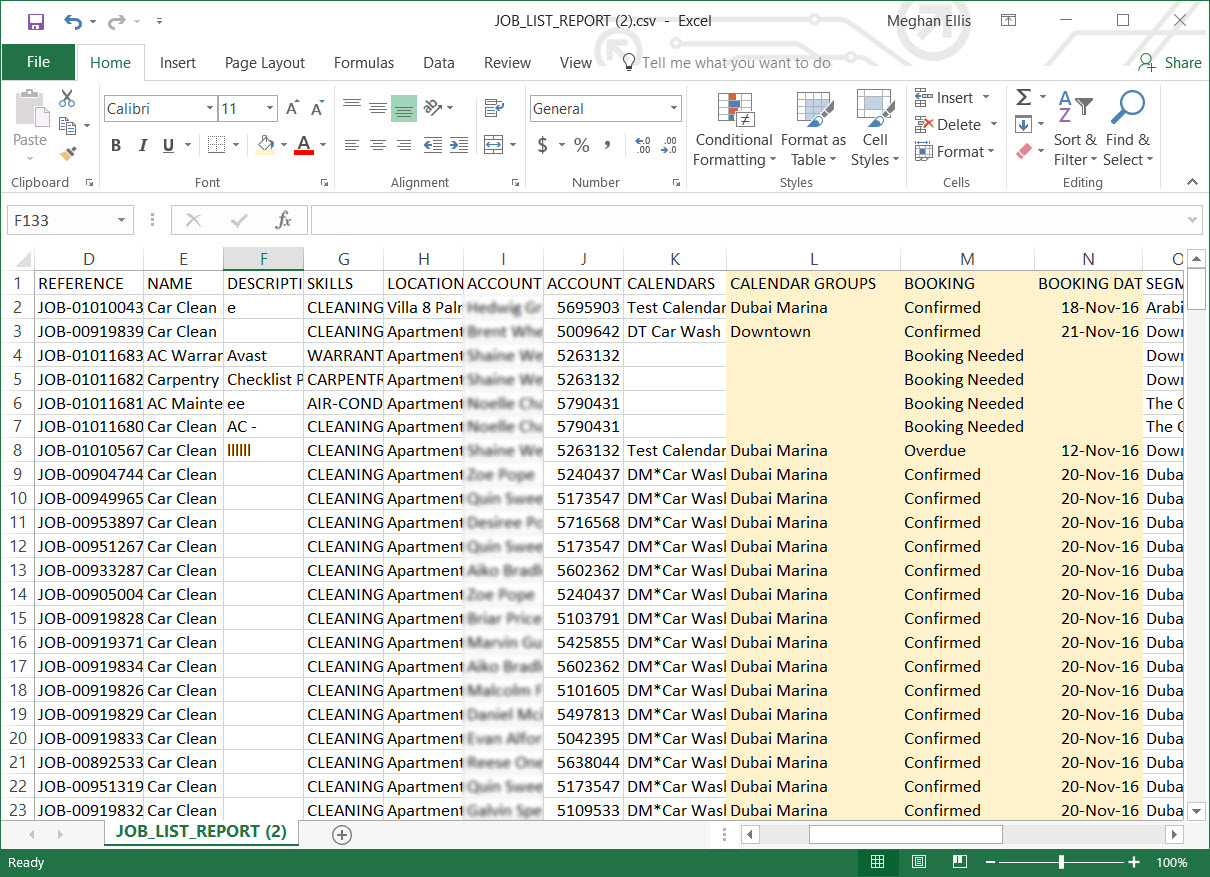Switch to the Data ribbon tab
1210x877 pixels.
click(438, 62)
